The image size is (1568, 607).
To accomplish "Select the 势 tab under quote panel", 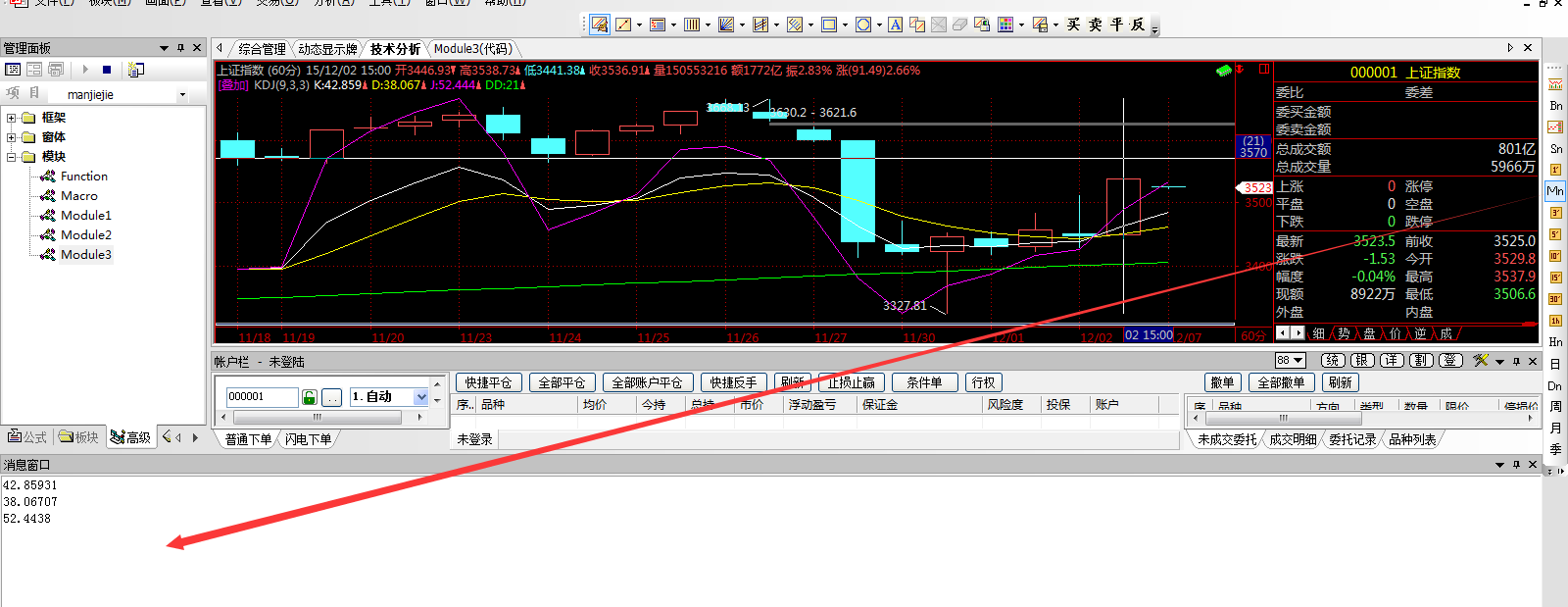I will 1344,333.
